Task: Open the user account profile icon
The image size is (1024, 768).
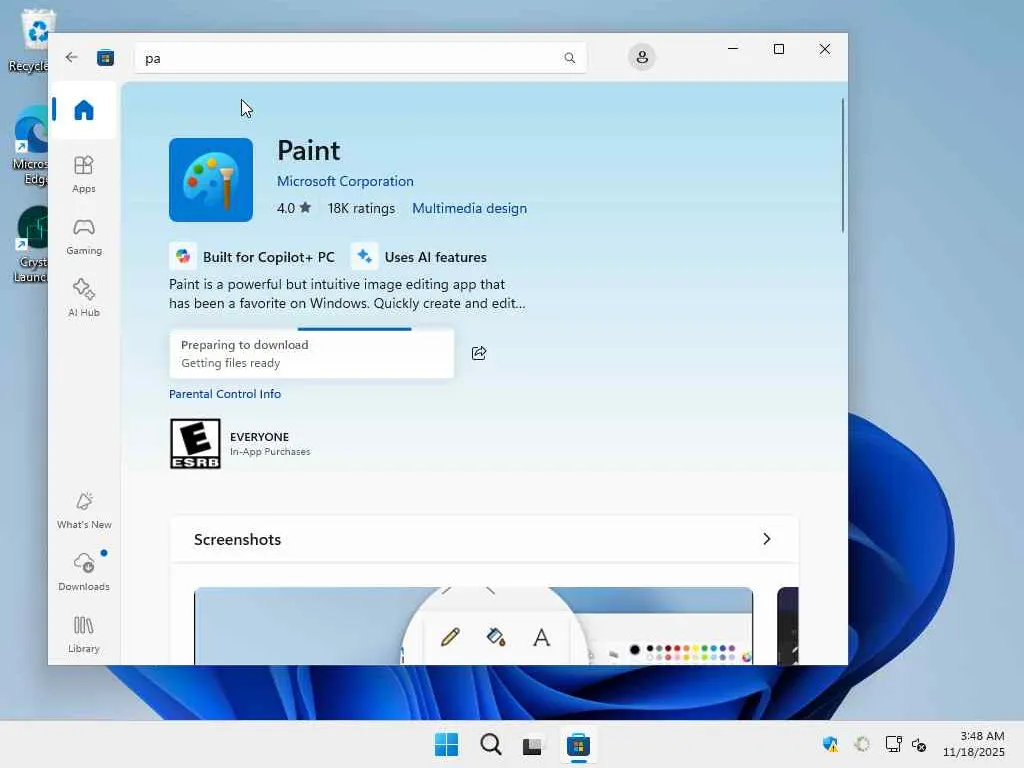Action: click(x=642, y=57)
